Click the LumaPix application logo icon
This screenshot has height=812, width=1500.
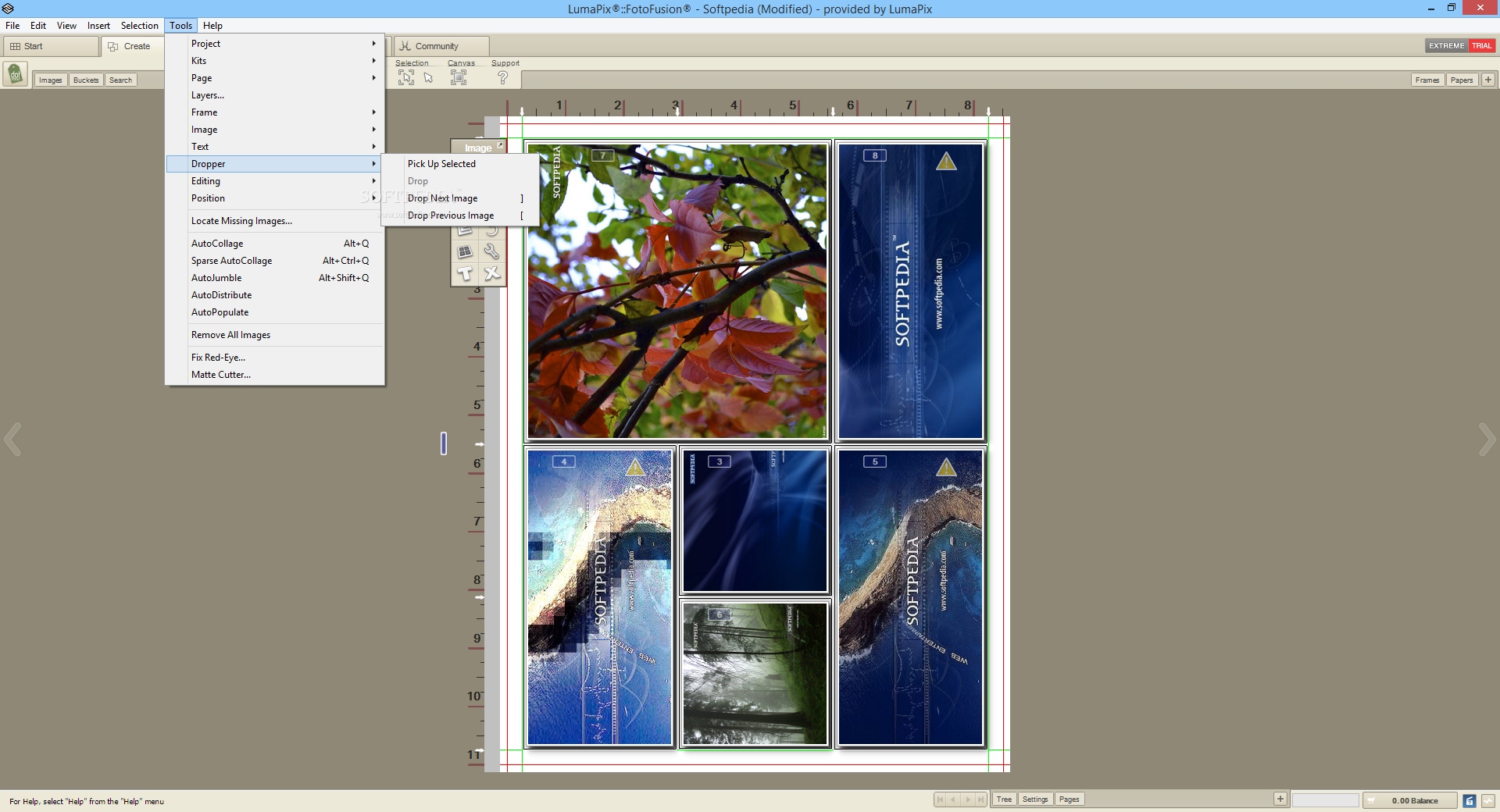pos(8,9)
